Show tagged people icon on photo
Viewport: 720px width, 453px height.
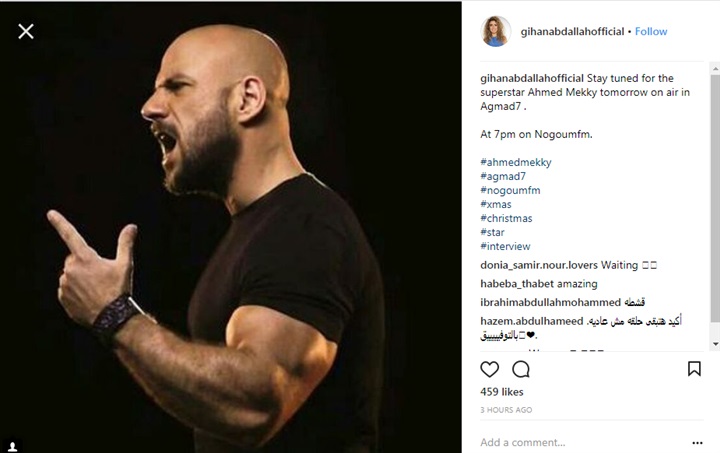[13, 447]
